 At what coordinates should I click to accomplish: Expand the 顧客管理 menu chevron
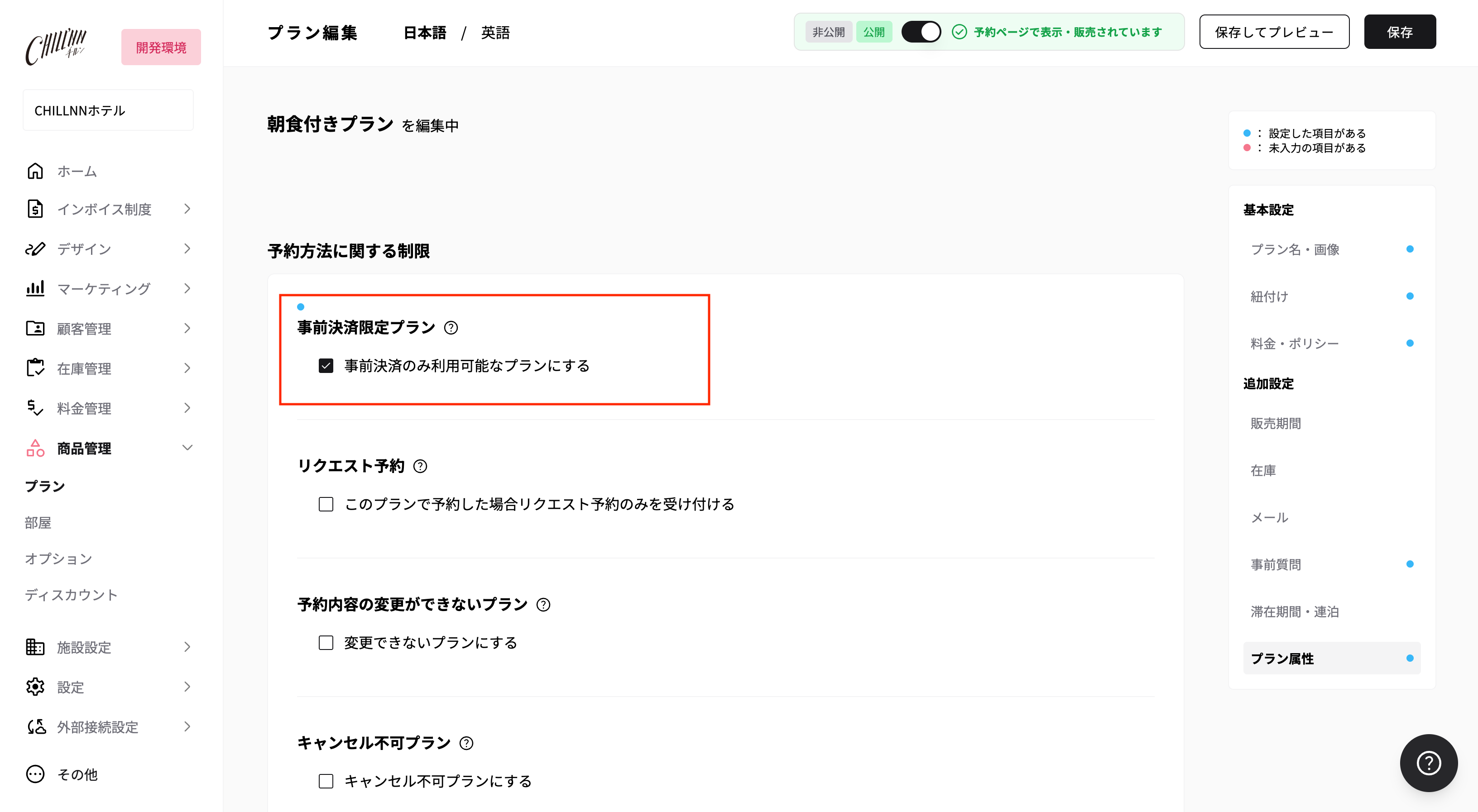(187, 328)
